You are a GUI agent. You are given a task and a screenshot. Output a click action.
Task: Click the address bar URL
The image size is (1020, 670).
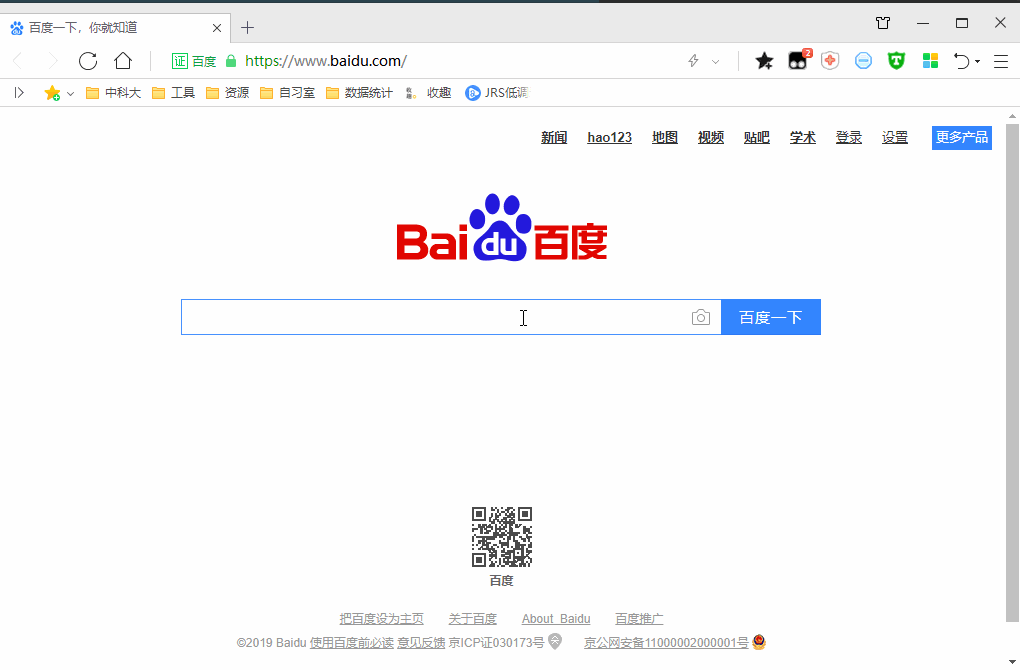[x=326, y=61]
